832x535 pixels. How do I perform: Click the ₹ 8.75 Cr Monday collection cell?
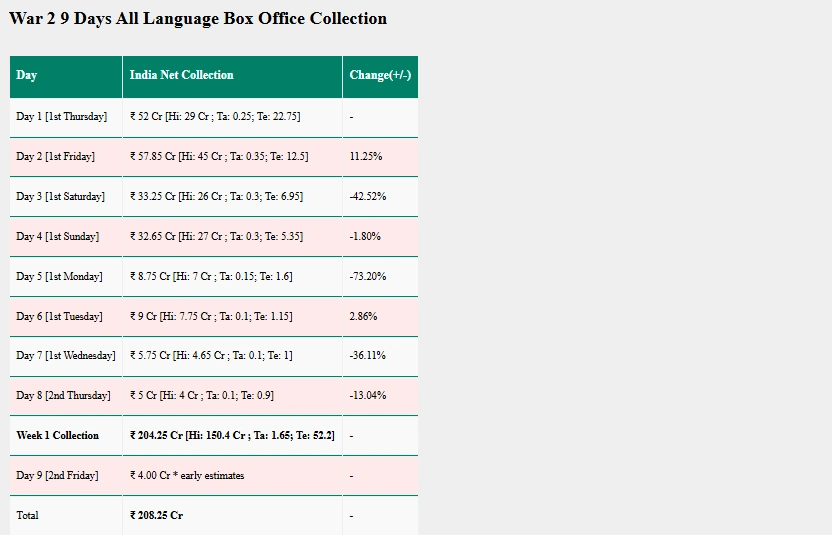pyautogui.click(x=211, y=277)
